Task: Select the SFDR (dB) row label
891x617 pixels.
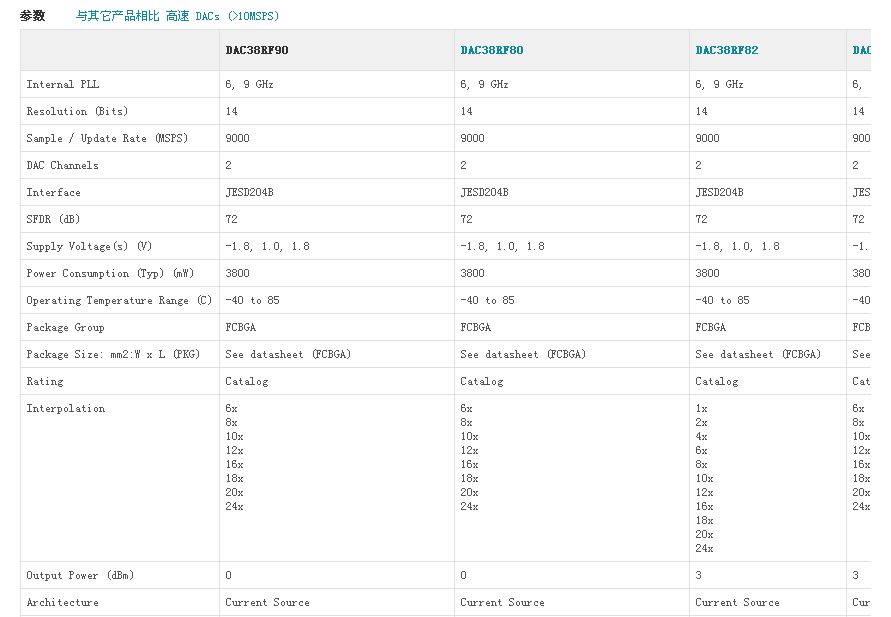Action: pos(53,220)
